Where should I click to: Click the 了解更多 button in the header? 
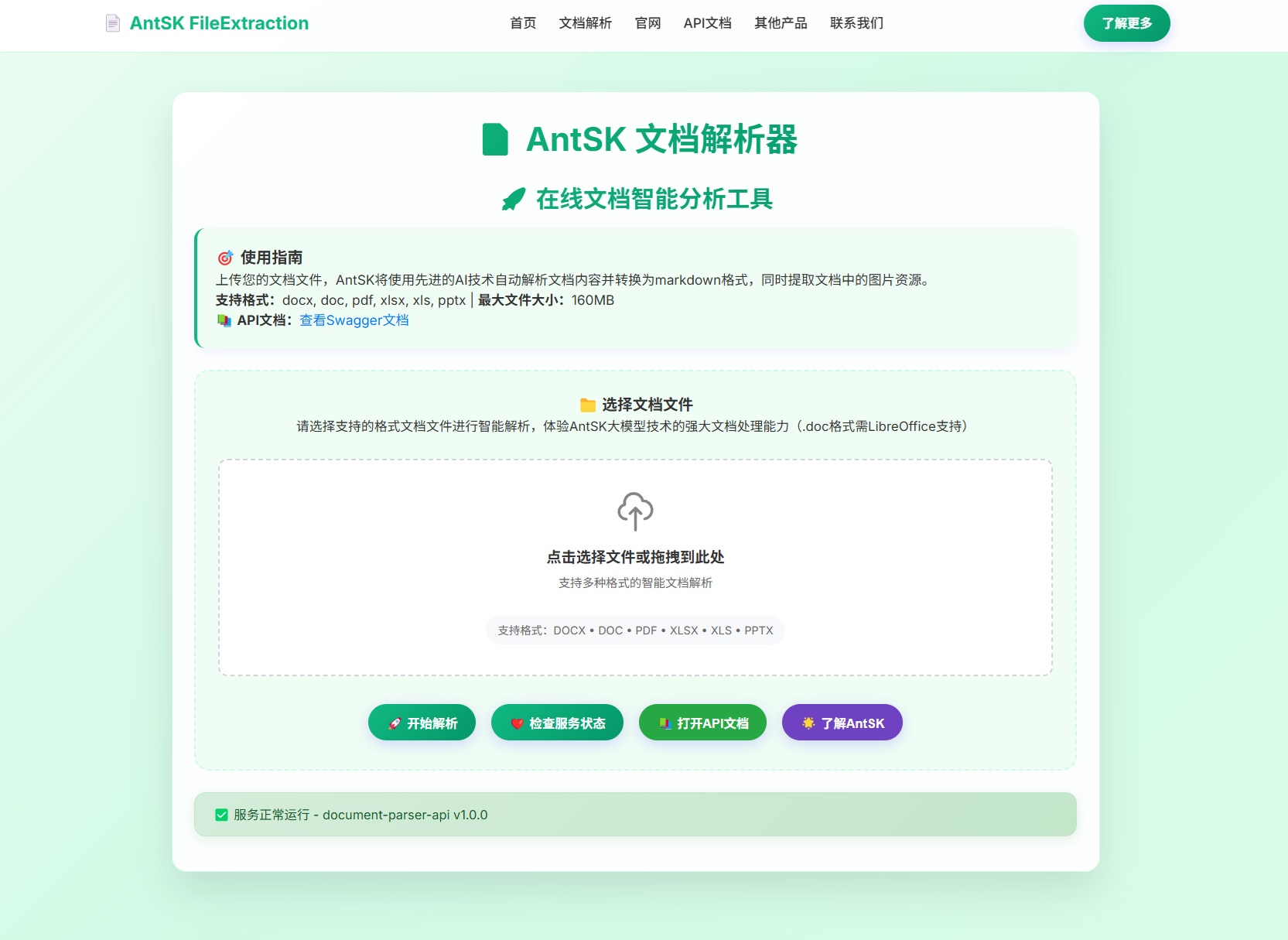1126,23
